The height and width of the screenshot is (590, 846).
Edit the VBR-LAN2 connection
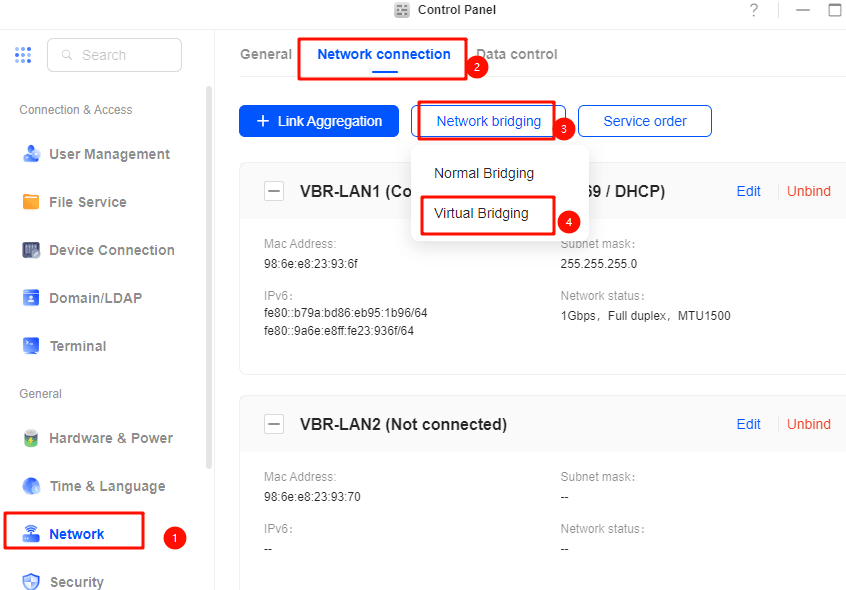(x=748, y=424)
